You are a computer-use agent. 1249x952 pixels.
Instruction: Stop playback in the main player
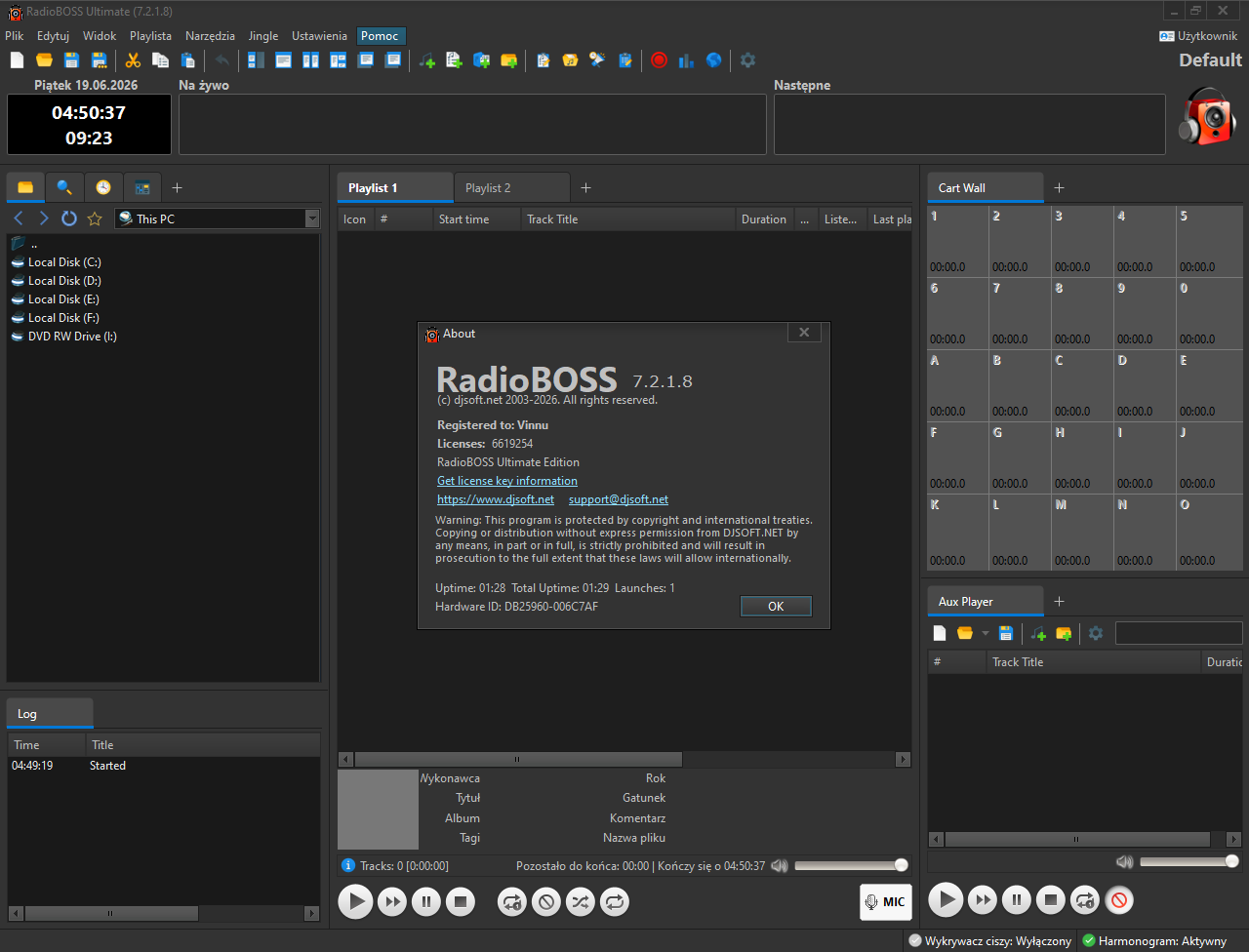(461, 902)
